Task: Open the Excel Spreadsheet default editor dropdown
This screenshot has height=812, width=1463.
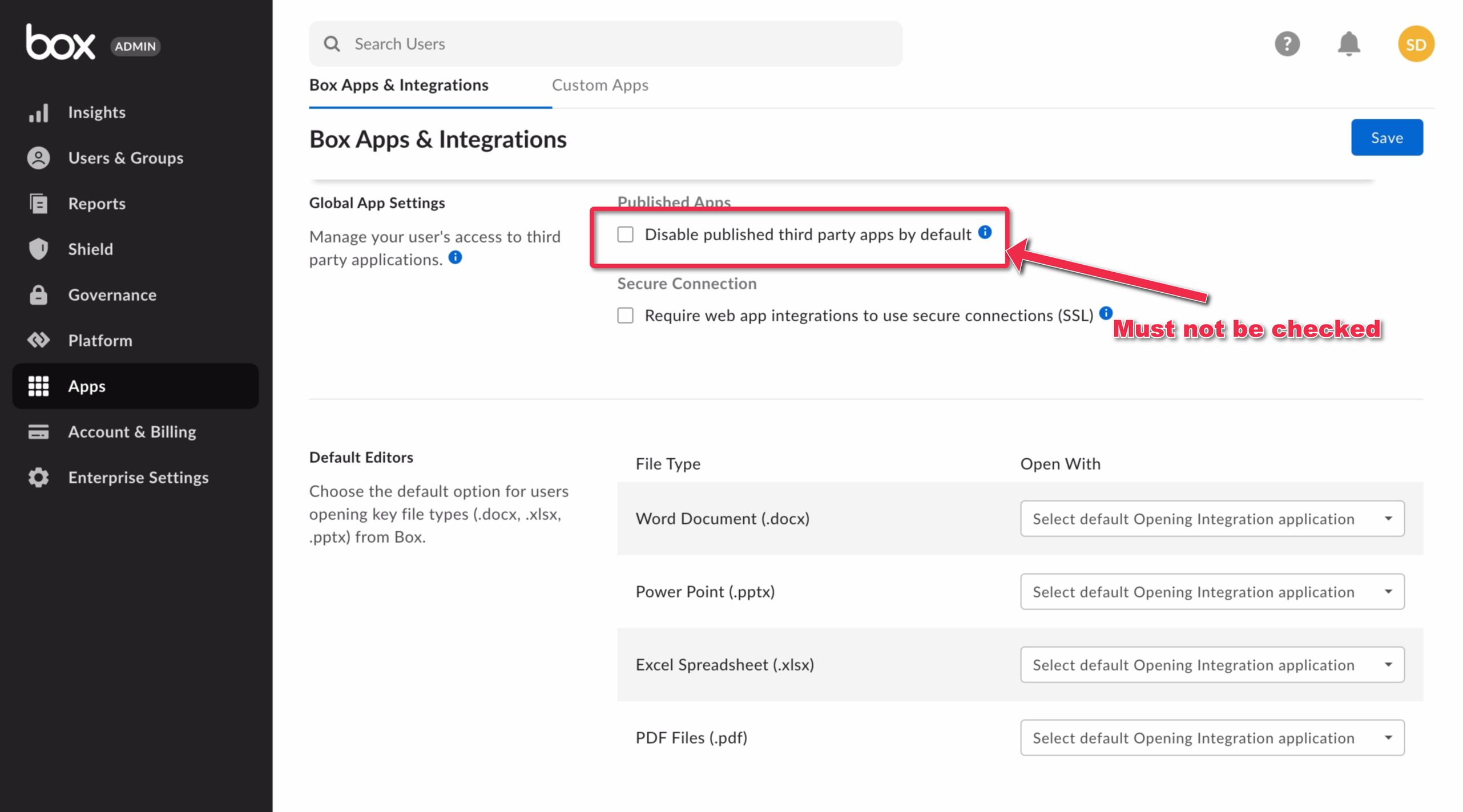Action: click(1212, 665)
